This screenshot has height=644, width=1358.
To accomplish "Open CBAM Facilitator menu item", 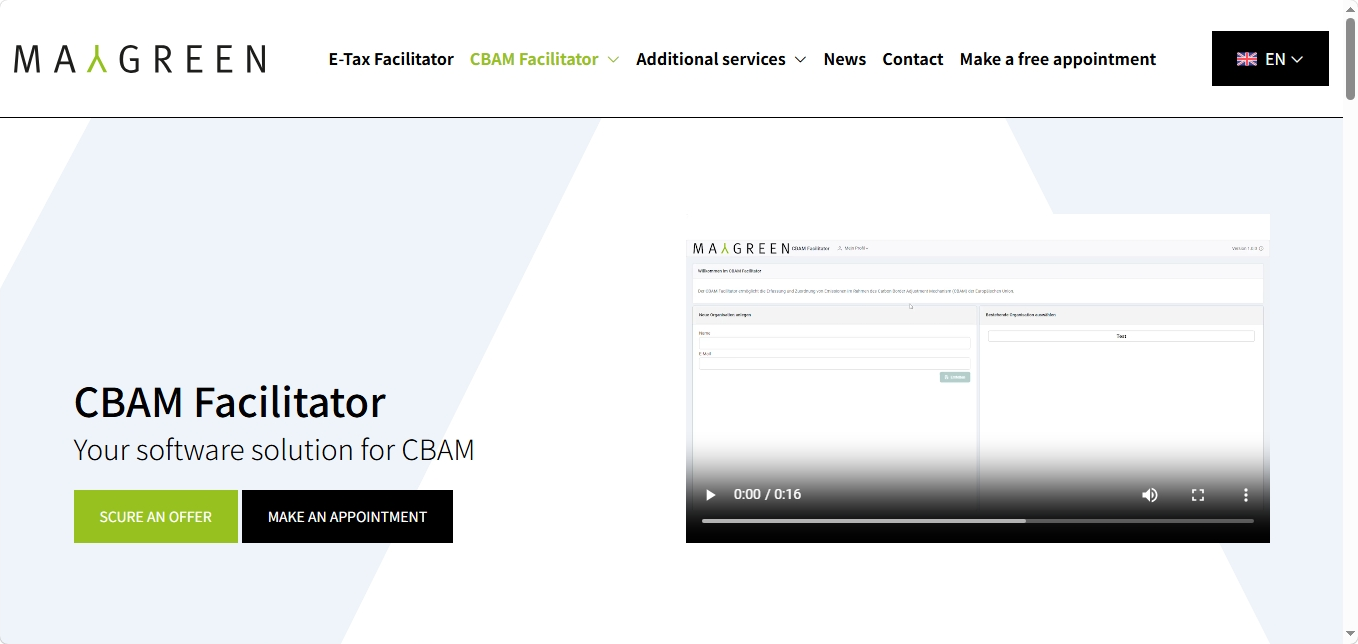I will (x=534, y=59).
